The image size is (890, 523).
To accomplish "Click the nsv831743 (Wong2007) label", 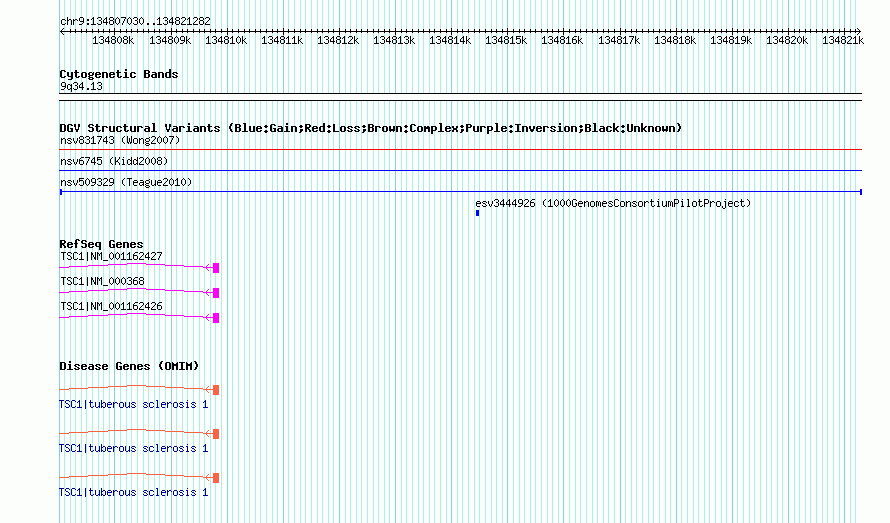I will (x=120, y=140).
